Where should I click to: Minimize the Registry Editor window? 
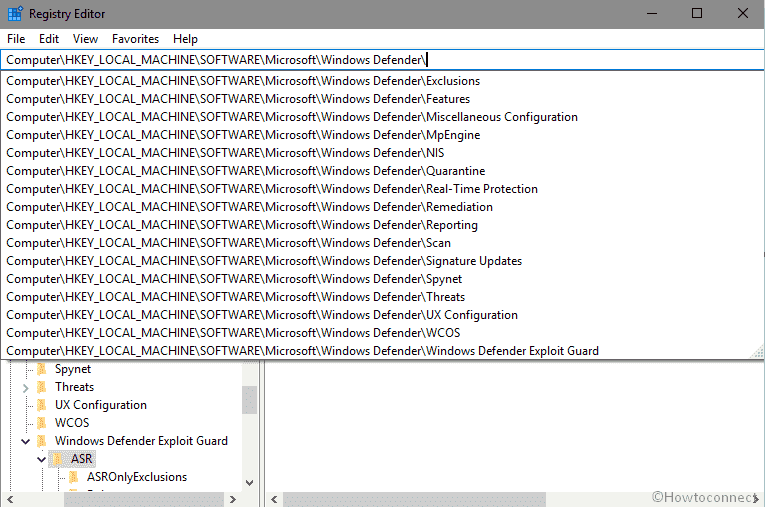pos(652,14)
